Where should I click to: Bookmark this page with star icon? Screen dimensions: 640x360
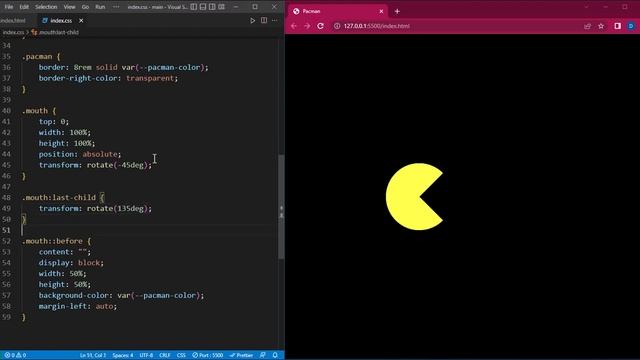[x=601, y=26]
